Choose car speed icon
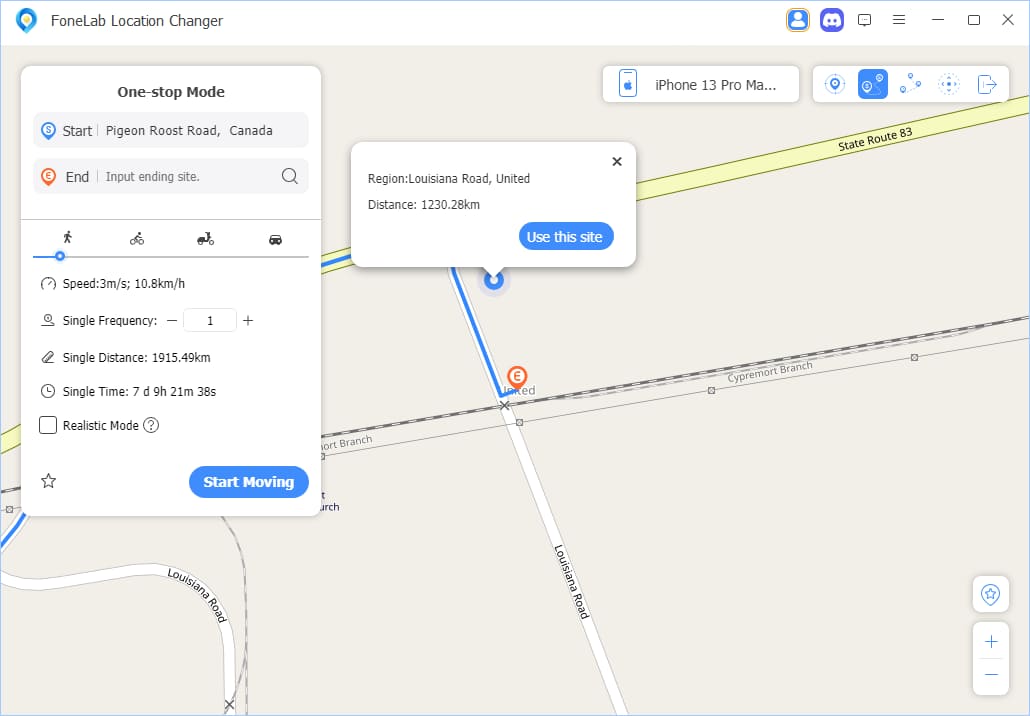The width and height of the screenshot is (1030, 716). point(275,239)
